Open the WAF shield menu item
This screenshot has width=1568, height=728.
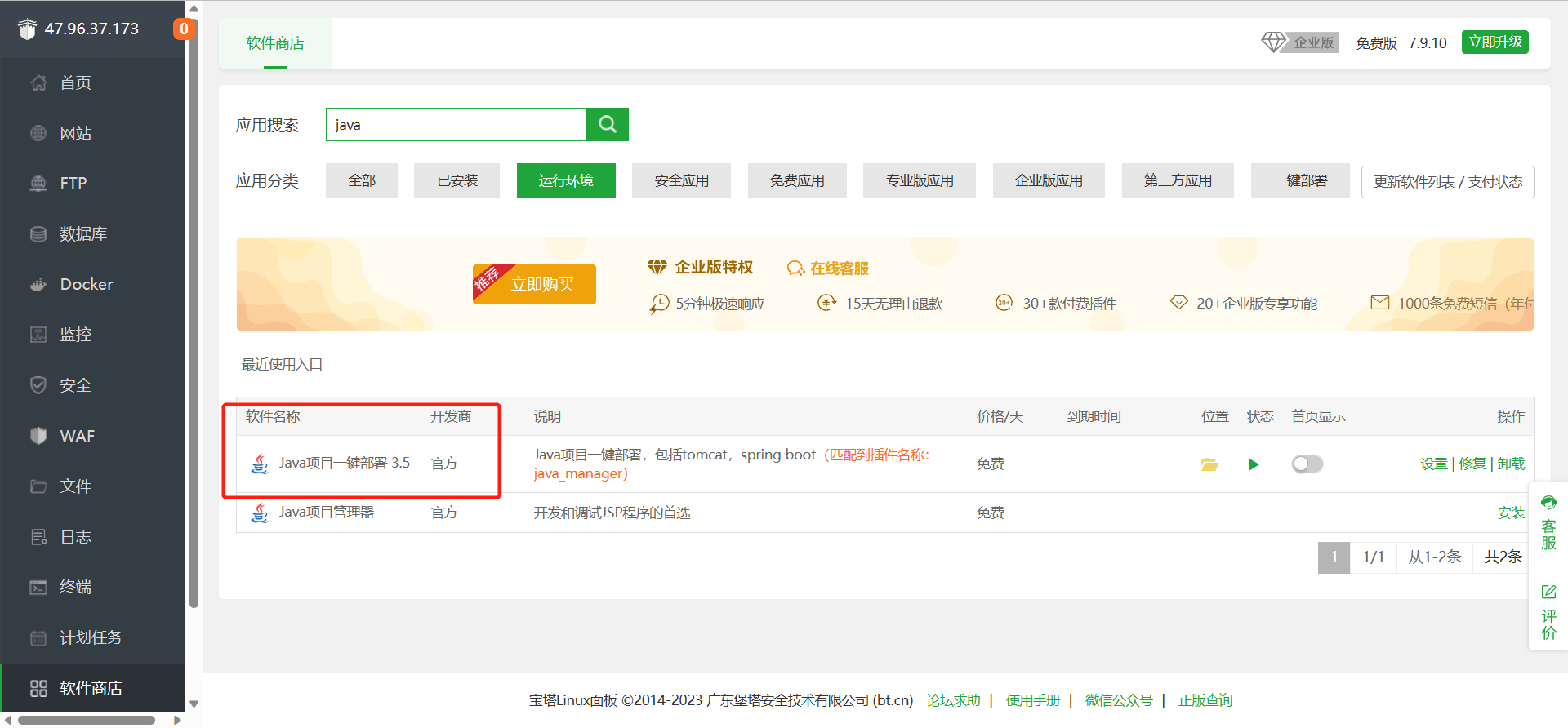click(77, 436)
